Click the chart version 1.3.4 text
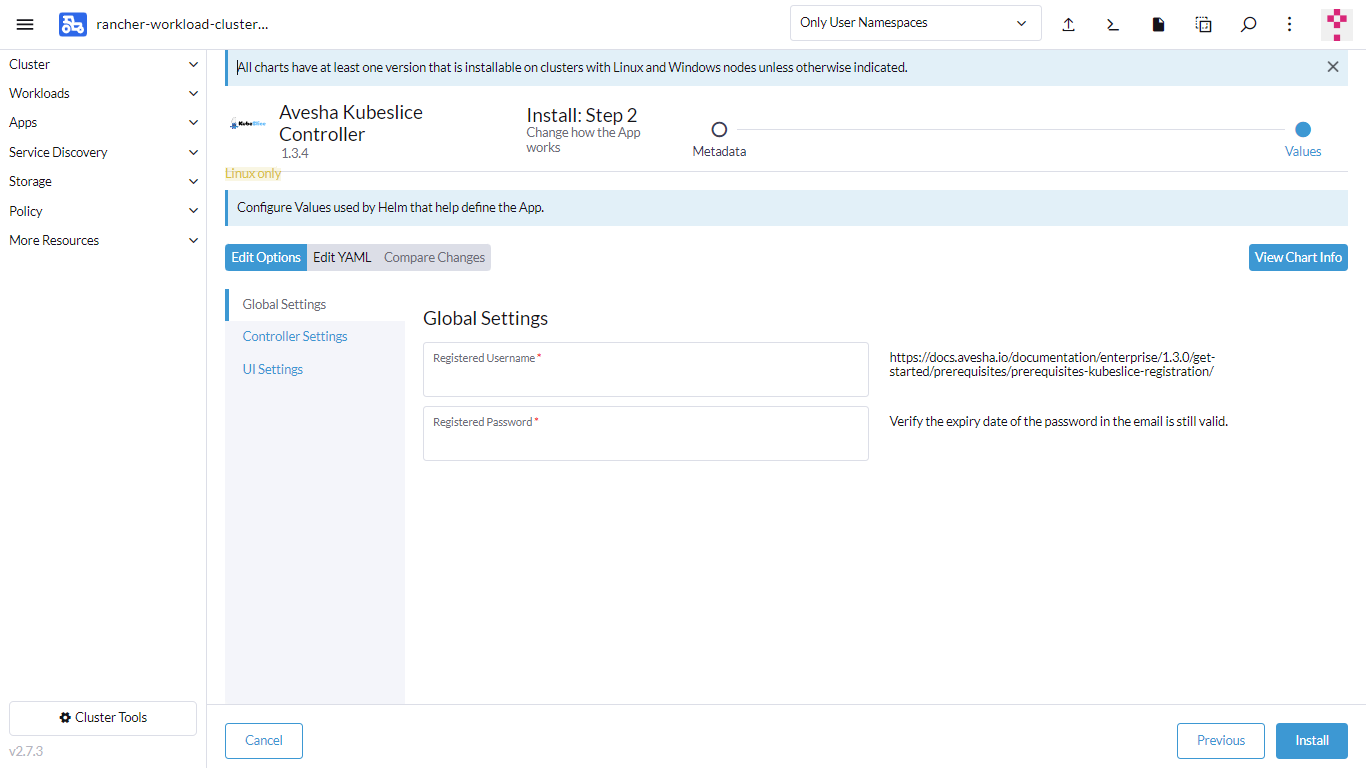 [x=295, y=154]
